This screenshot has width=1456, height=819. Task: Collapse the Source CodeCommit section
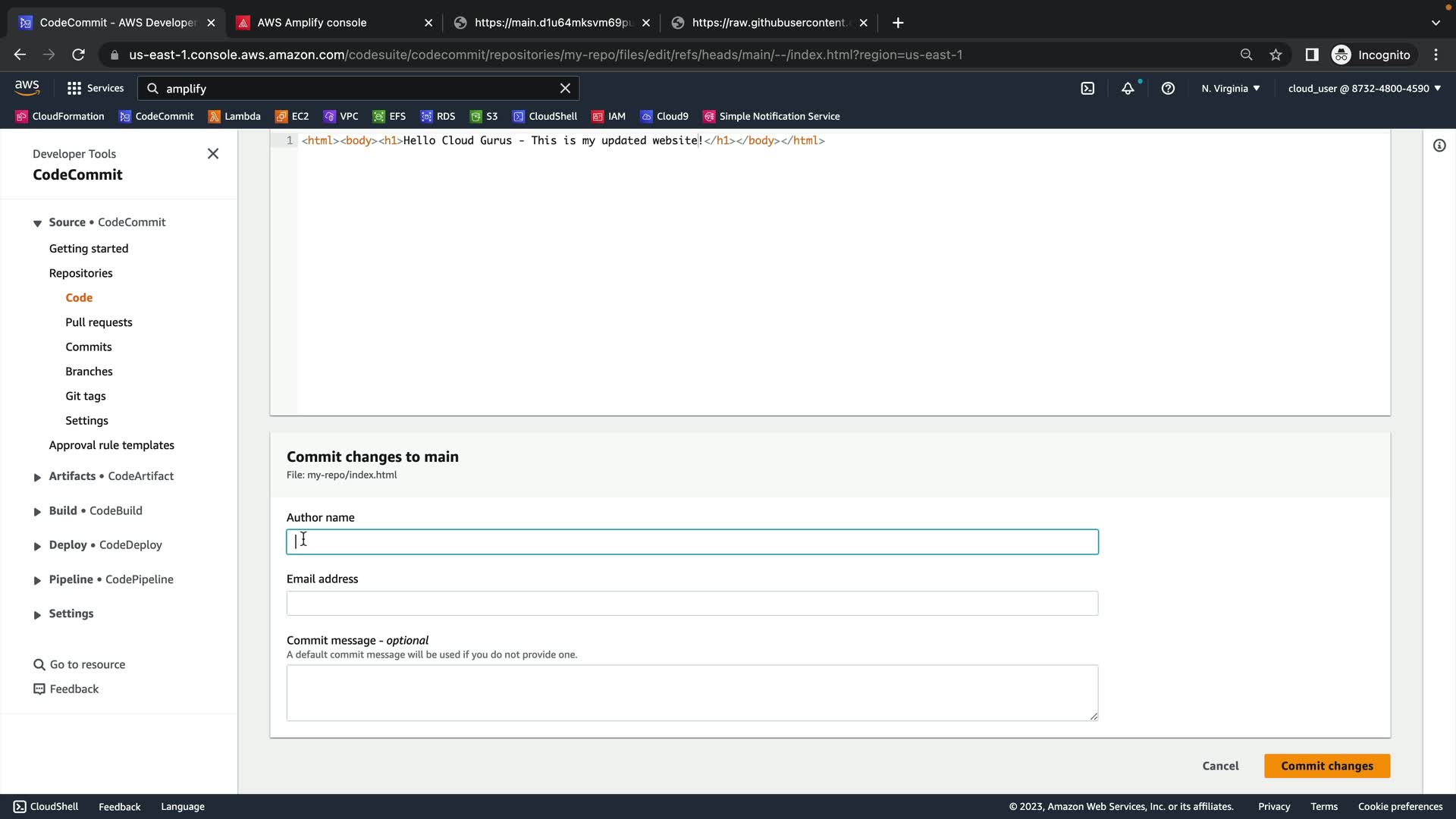37,223
